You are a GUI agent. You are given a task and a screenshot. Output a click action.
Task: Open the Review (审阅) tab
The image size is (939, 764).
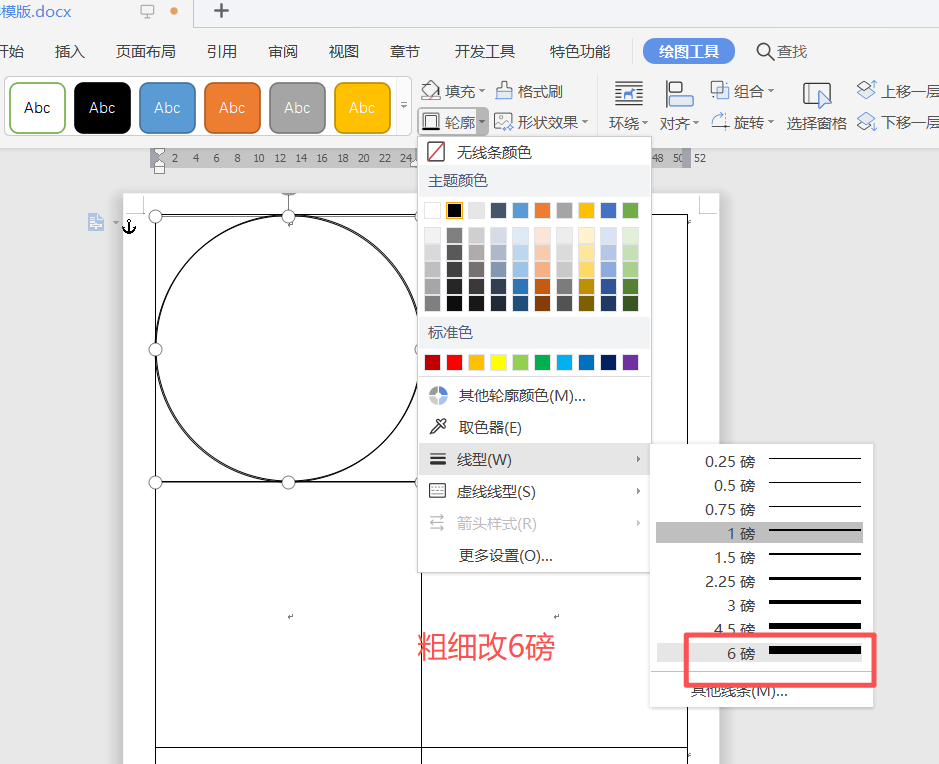coord(283,51)
